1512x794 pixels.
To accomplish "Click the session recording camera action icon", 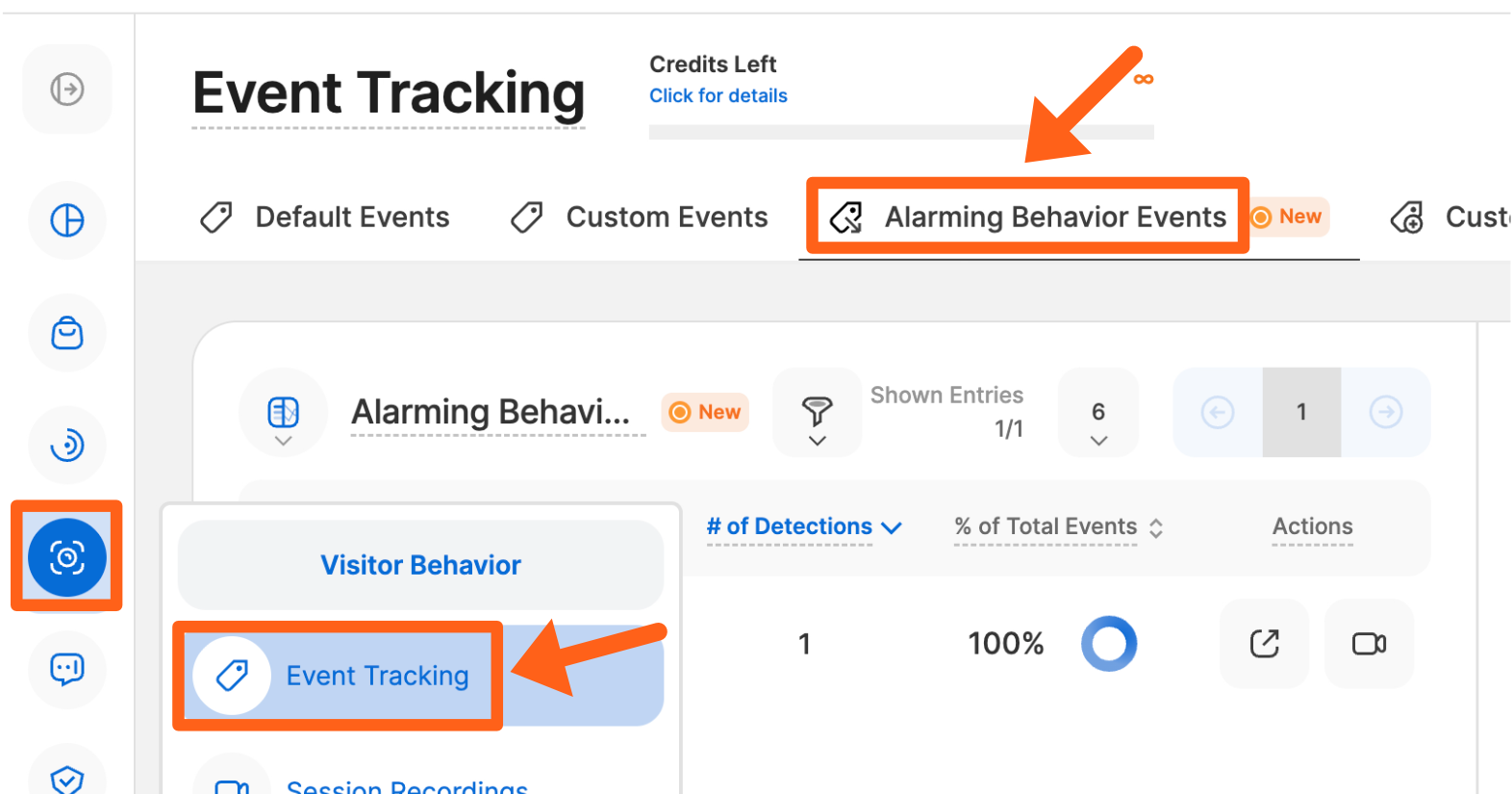I will click(1369, 644).
